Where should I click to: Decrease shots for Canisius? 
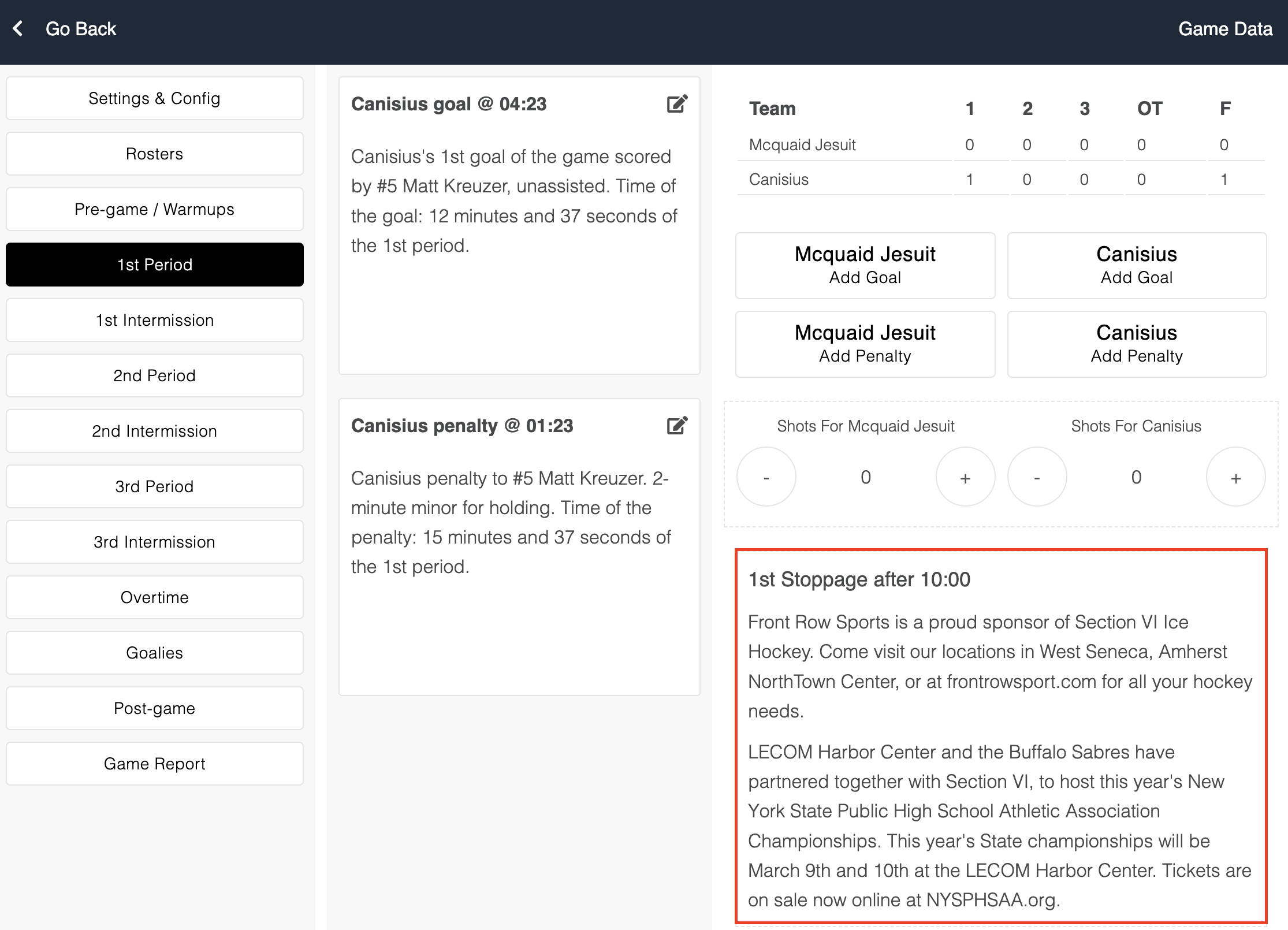[x=1037, y=477]
